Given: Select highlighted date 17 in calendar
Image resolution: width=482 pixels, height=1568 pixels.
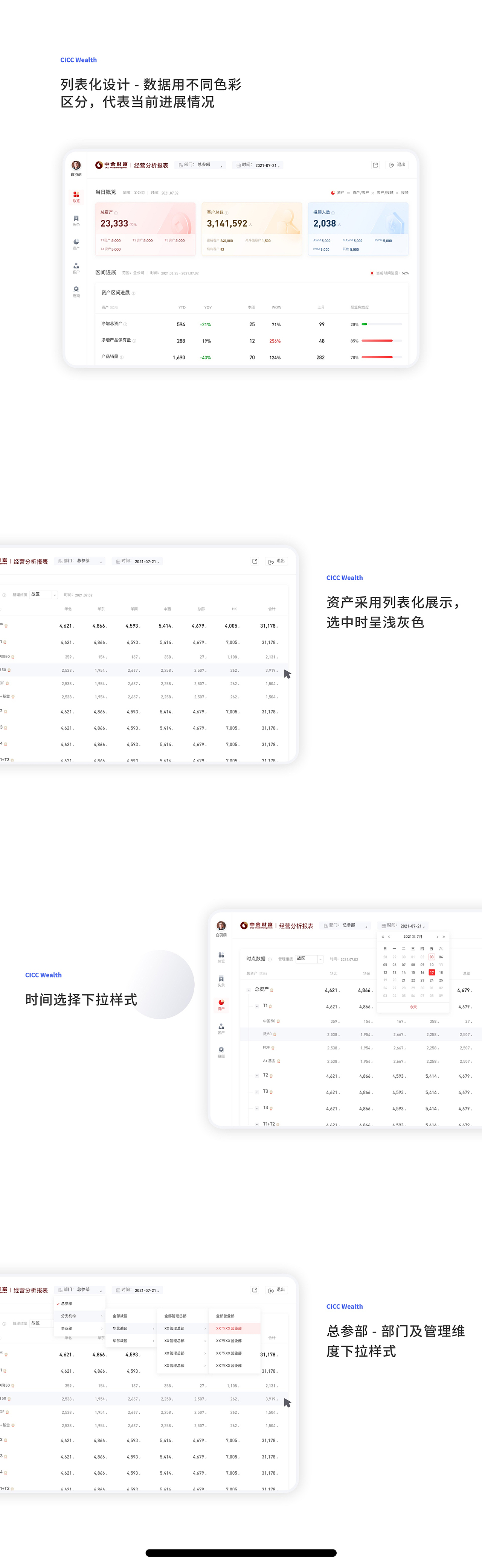Looking at the screenshot, I should (432, 973).
